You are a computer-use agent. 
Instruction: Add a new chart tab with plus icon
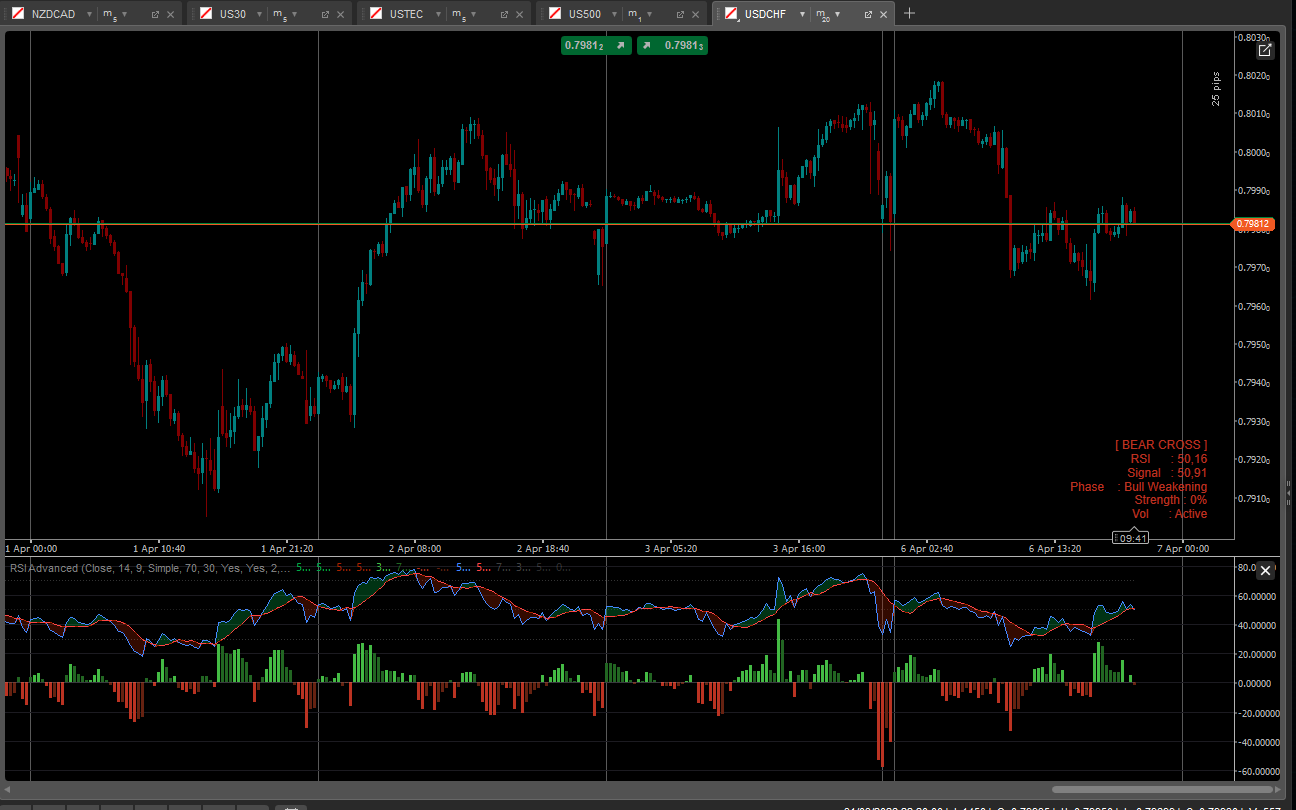[909, 13]
